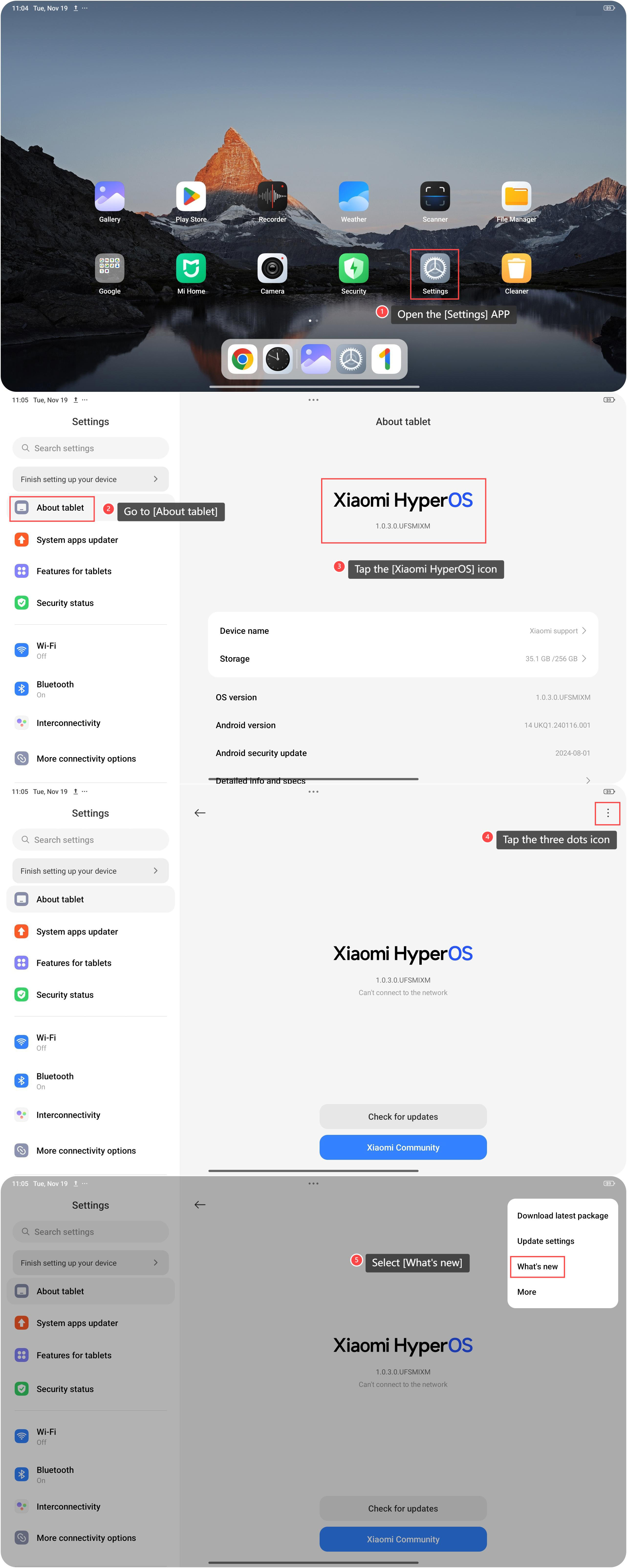Open Chrome from the dock
This screenshot has height=1568, width=627.
[x=242, y=359]
